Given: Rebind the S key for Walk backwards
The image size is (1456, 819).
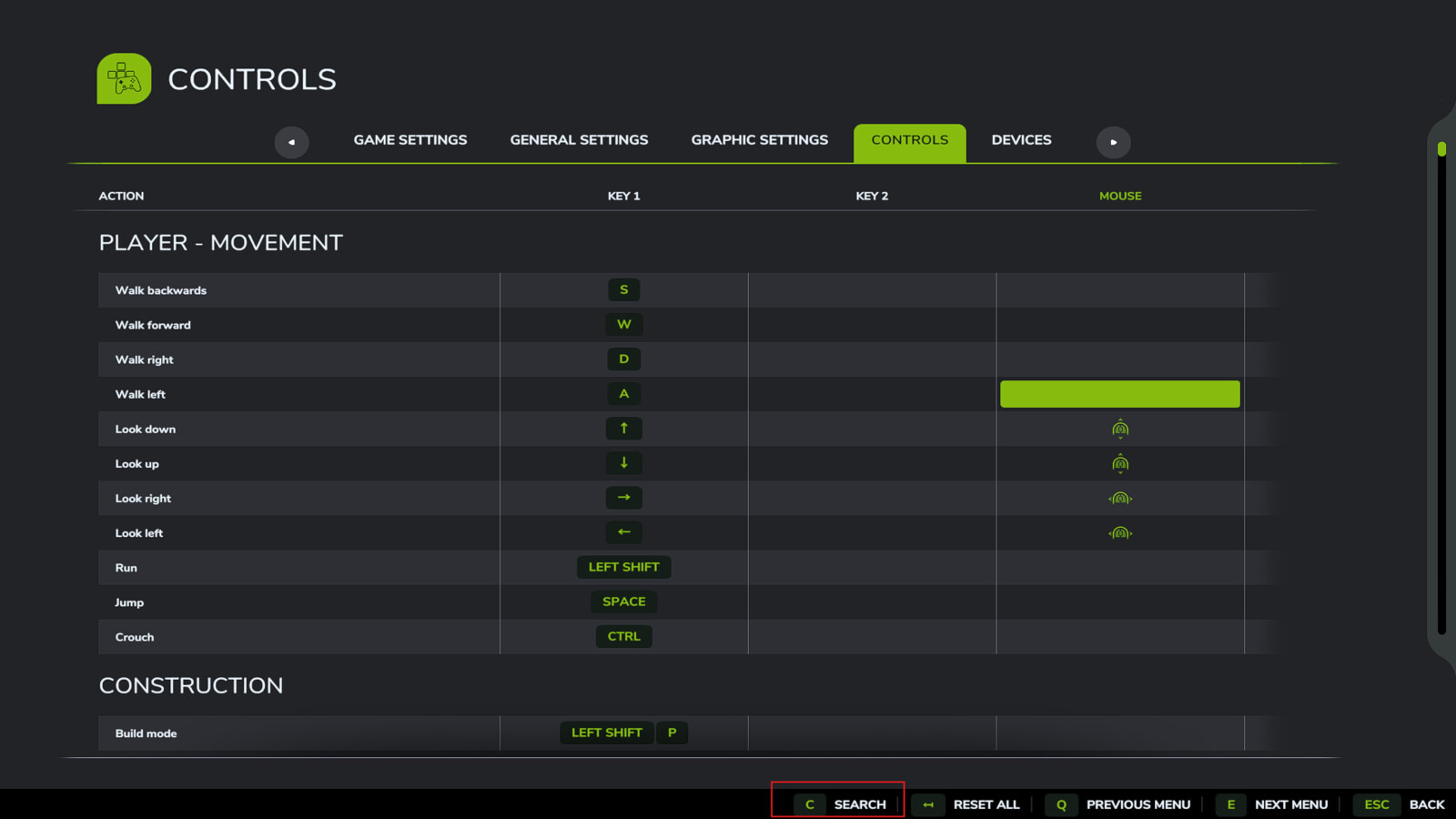Looking at the screenshot, I should pos(624,290).
